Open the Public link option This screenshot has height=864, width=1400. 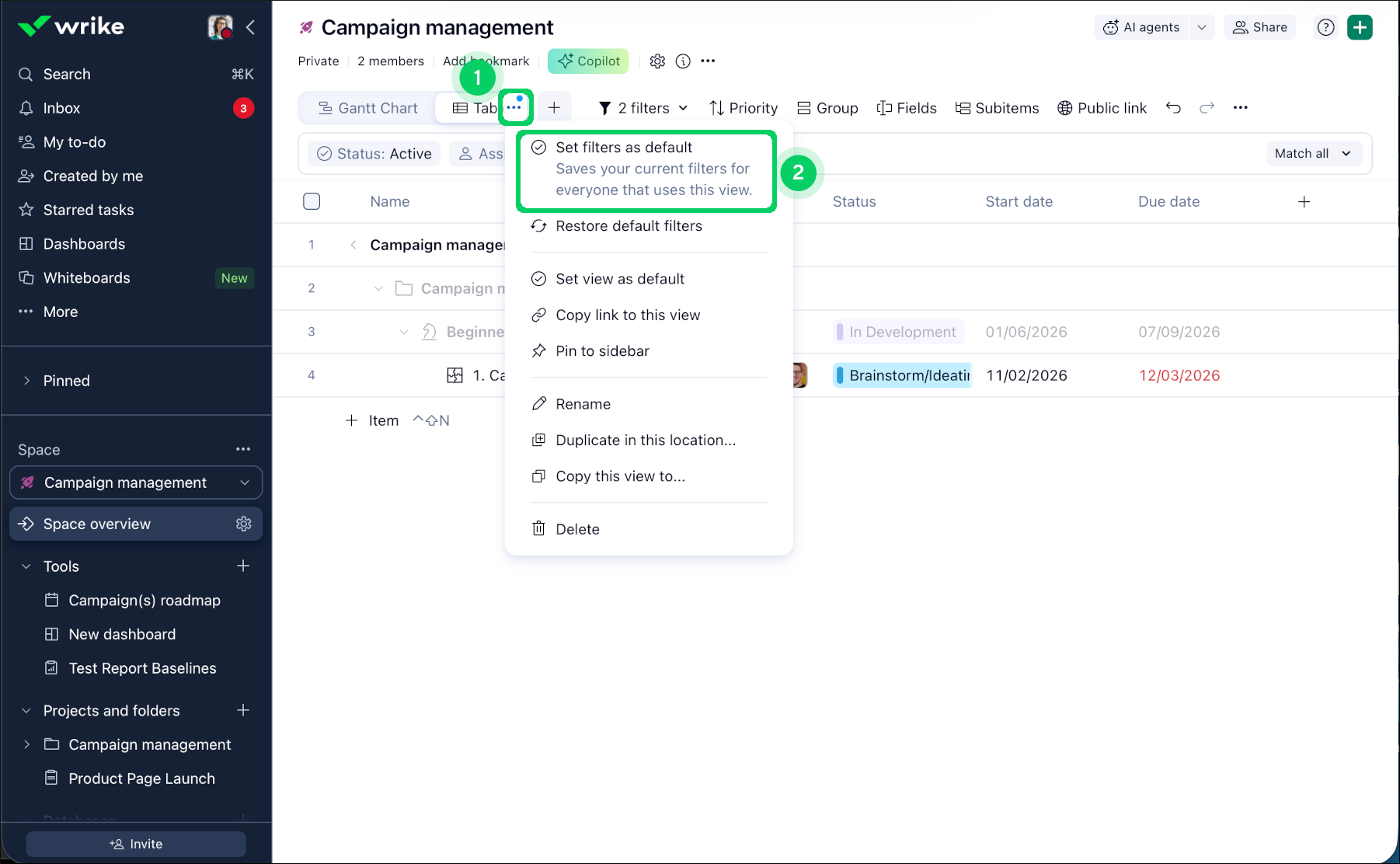coord(1102,108)
